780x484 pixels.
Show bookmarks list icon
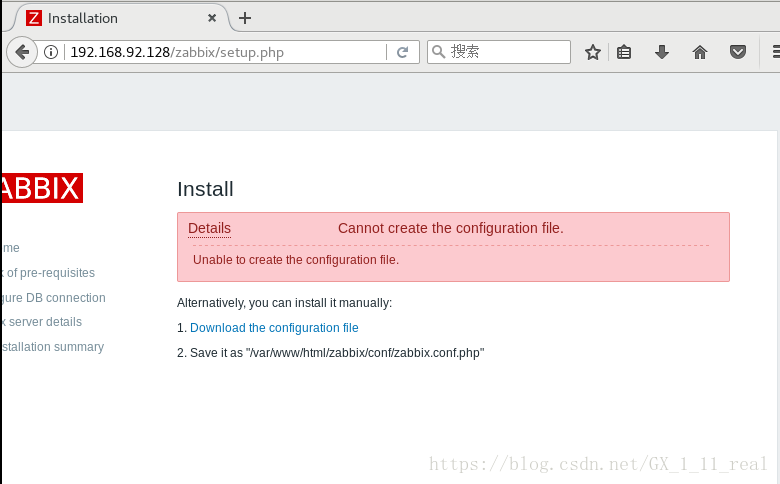[x=624, y=52]
